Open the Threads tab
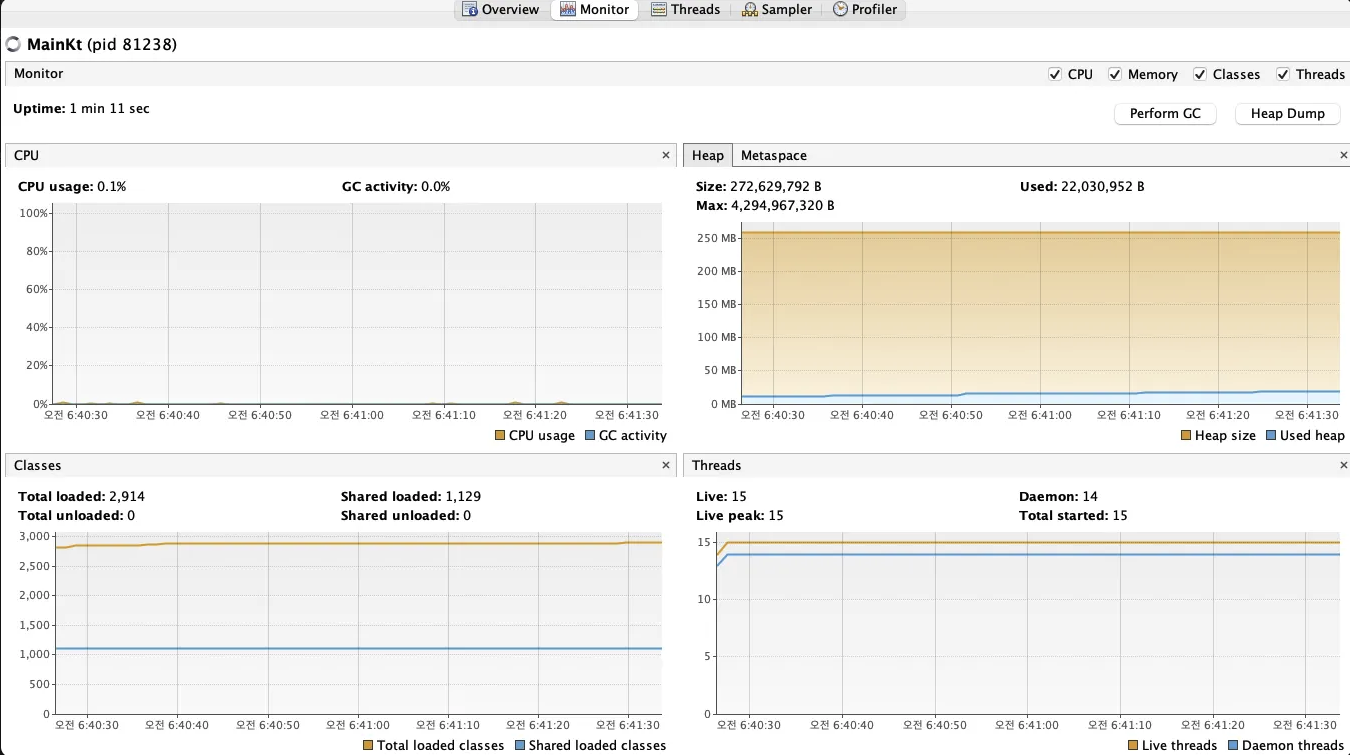This screenshot has width=1350, height=755. [685, 10]
